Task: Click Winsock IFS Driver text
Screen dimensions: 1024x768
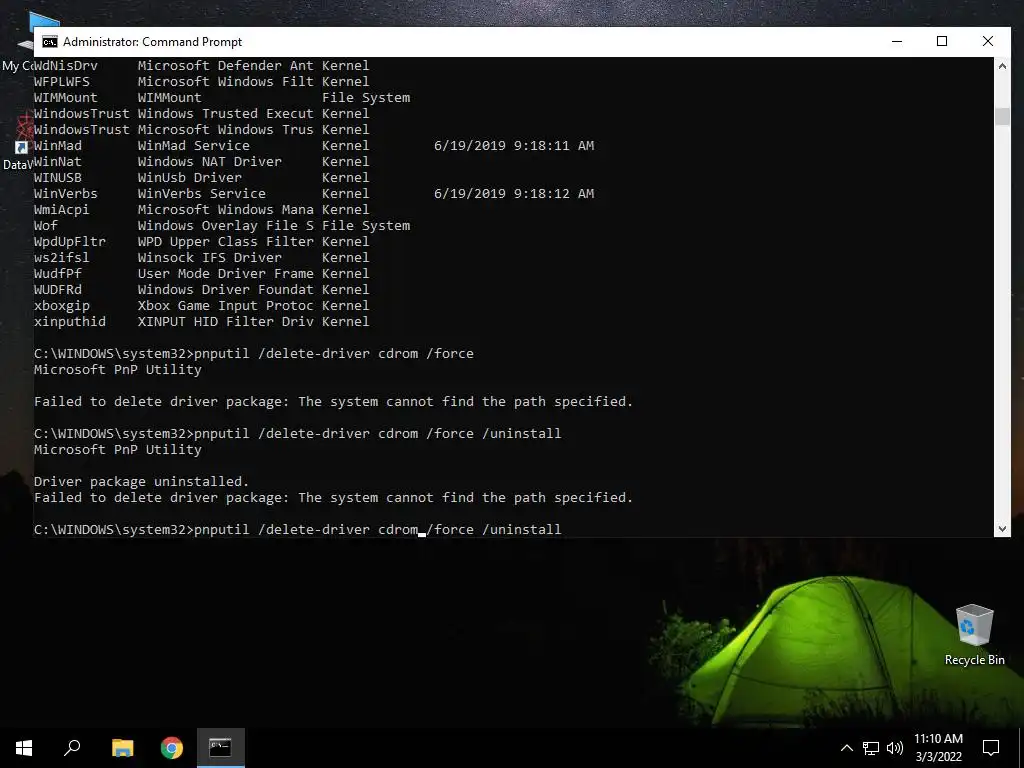Action: click(210, 257)
